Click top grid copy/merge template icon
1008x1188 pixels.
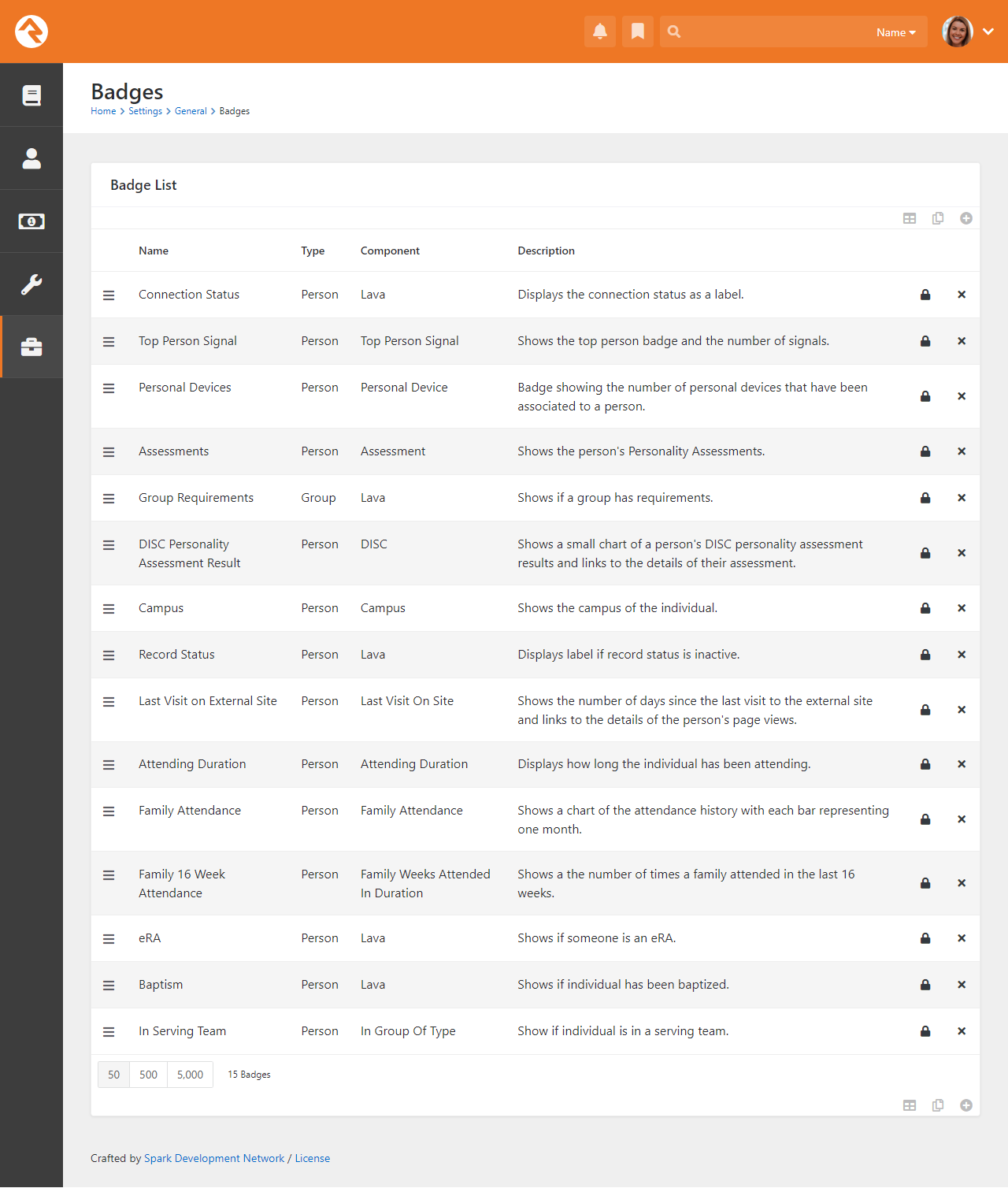pyautogui.click(x=938, y=218)
